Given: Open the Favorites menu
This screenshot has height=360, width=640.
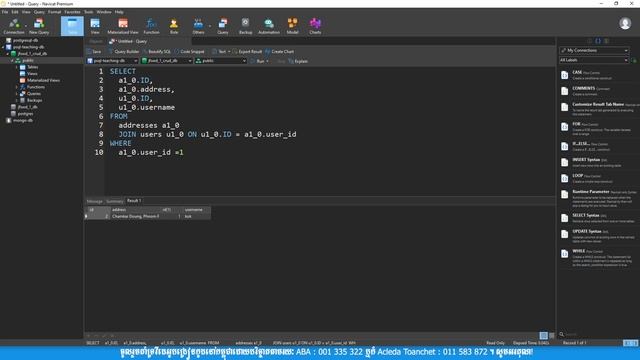Looking at the screenshot, I should point(72,12).
